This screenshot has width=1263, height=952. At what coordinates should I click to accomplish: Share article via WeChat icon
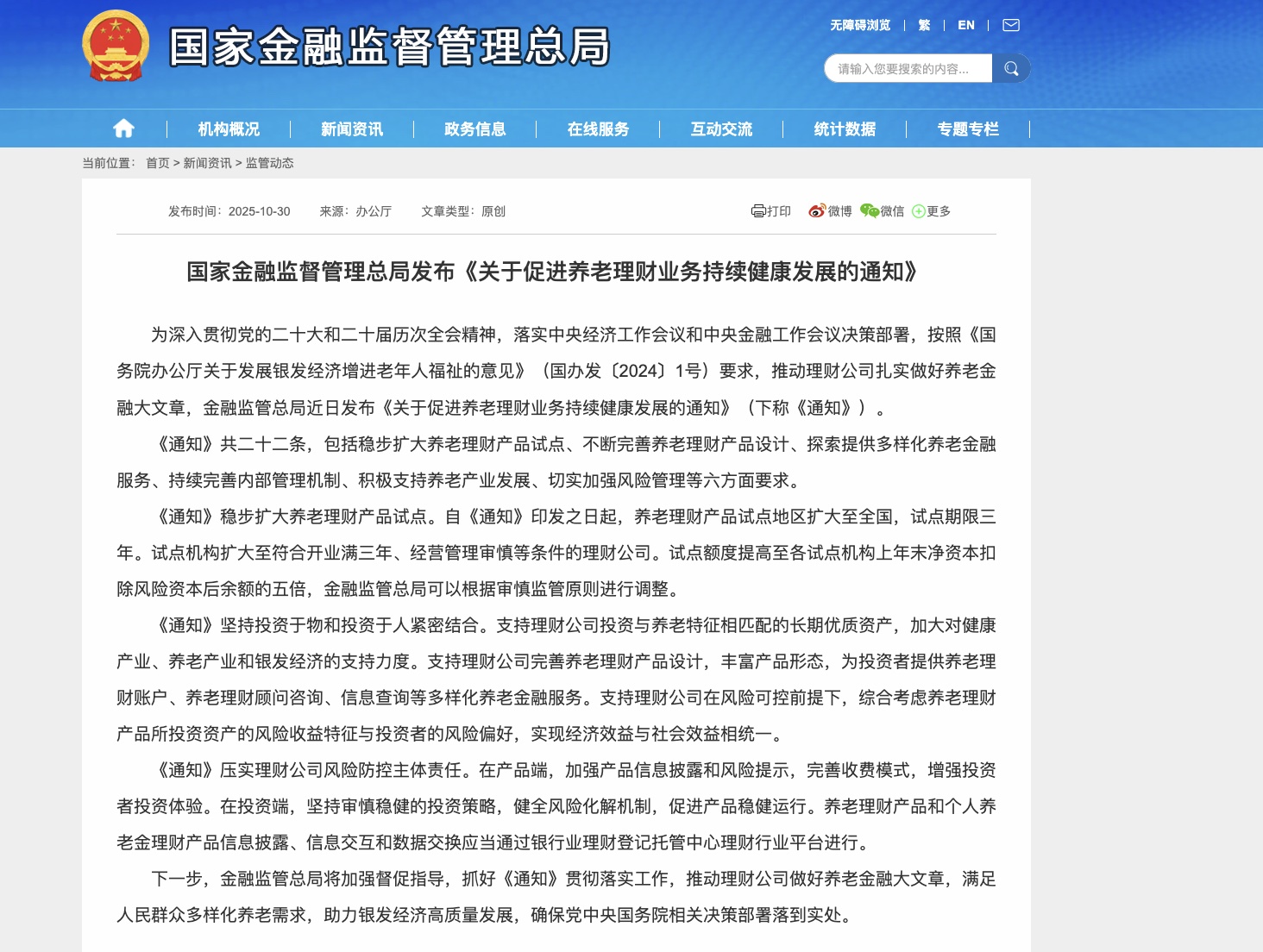pyautogui.click(x=870, y=211)
